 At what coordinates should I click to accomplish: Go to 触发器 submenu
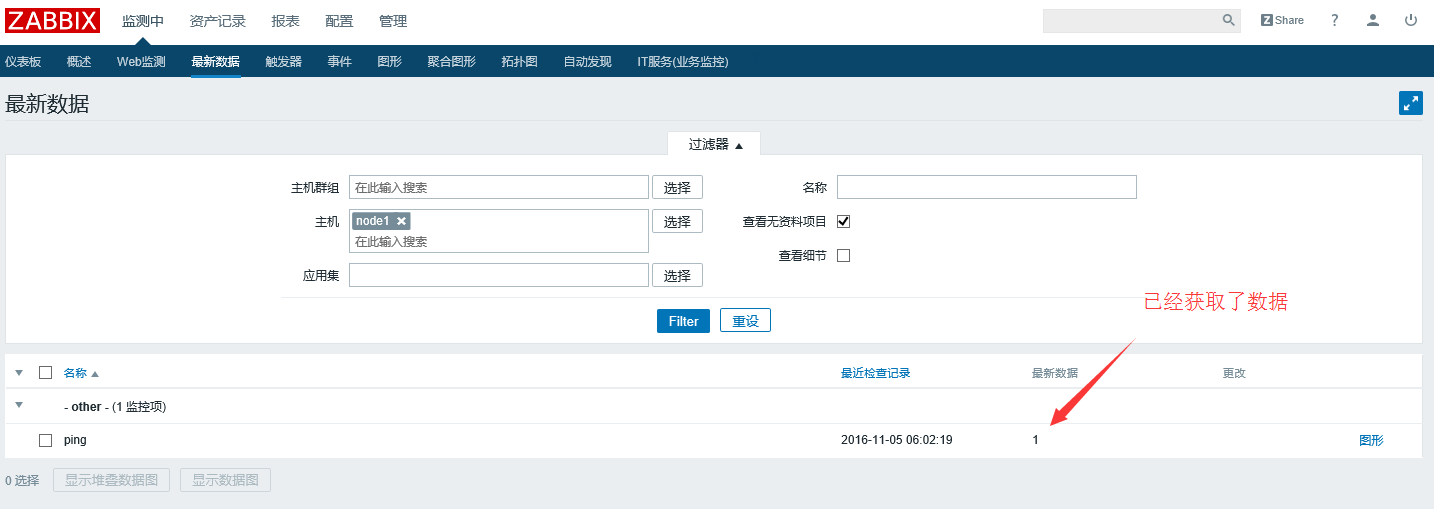pos(284,62)
